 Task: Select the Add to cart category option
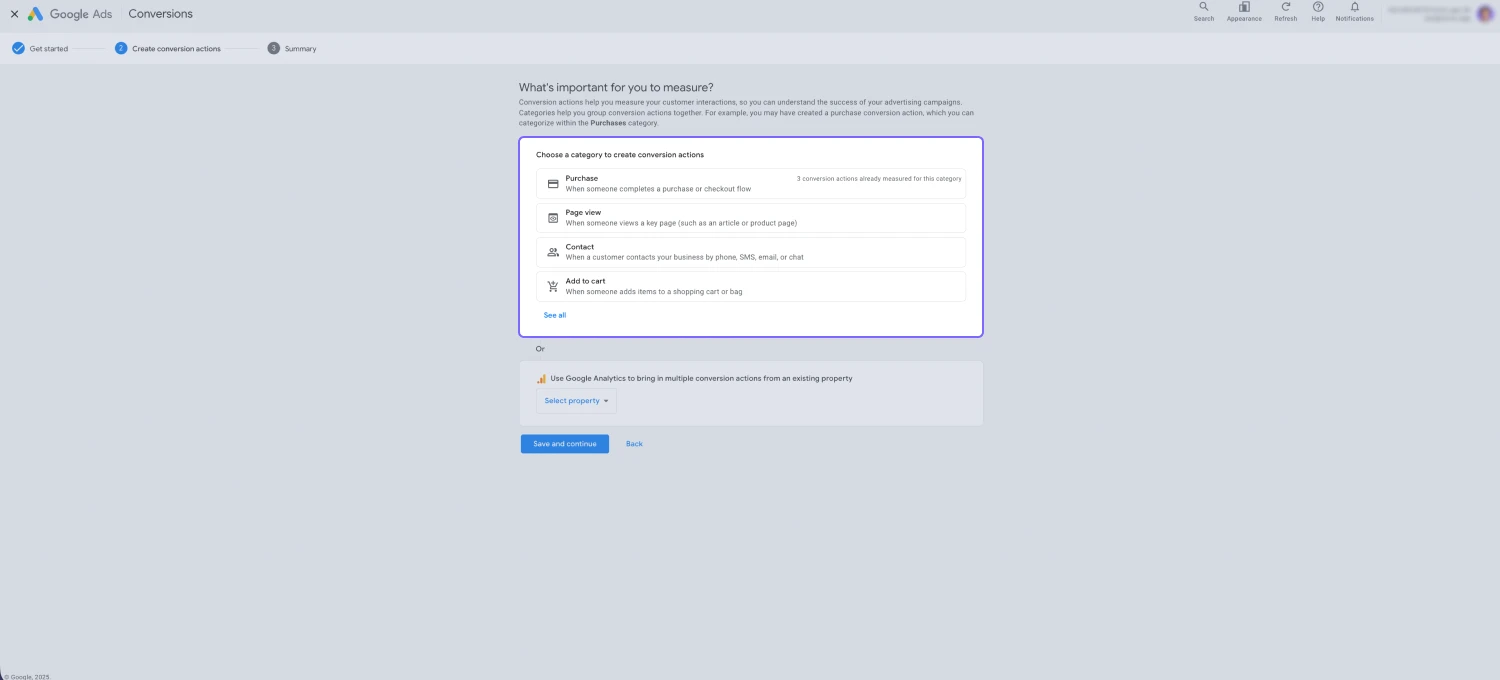750,286
